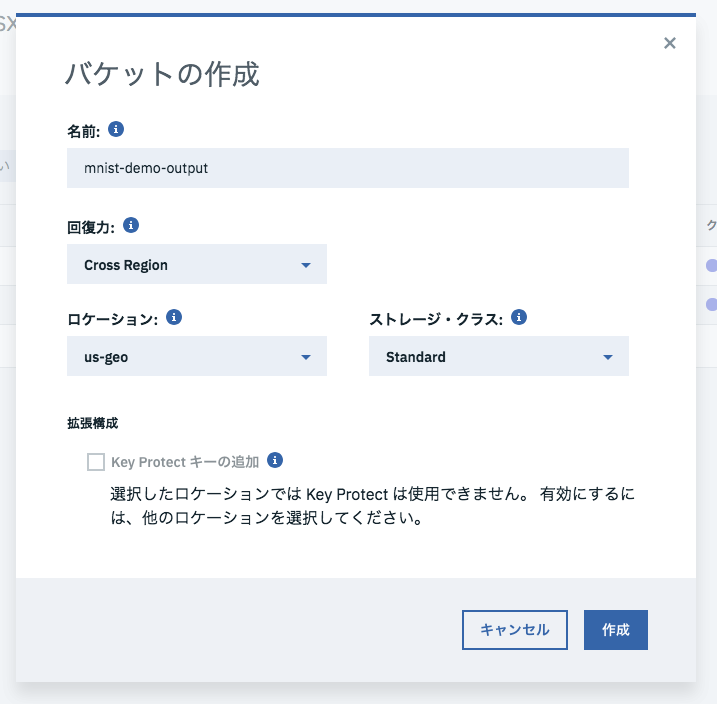The height and width of the screenshot is (704, 717).
Task: Show info for ストレージ・クラス
Action: 519,317
